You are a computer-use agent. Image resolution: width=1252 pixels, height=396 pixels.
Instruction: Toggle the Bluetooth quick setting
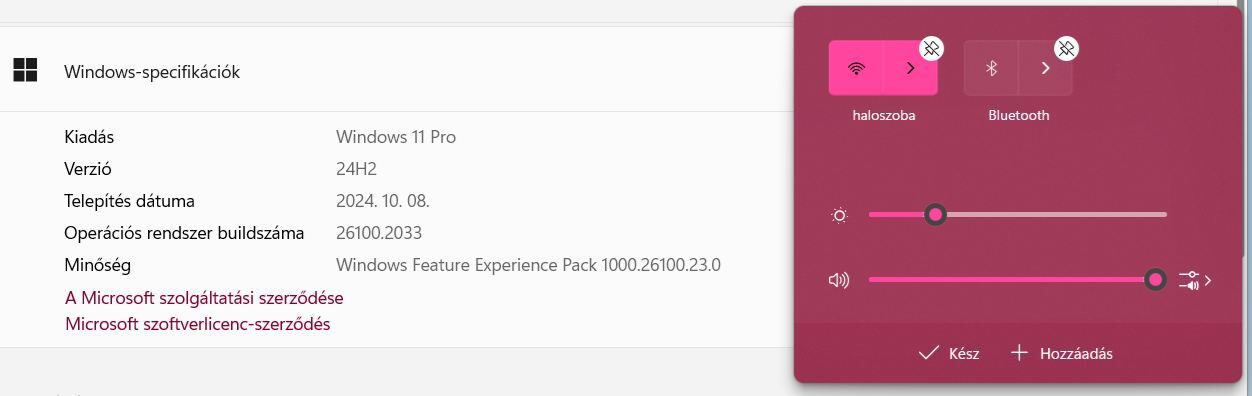coord(991,68)
